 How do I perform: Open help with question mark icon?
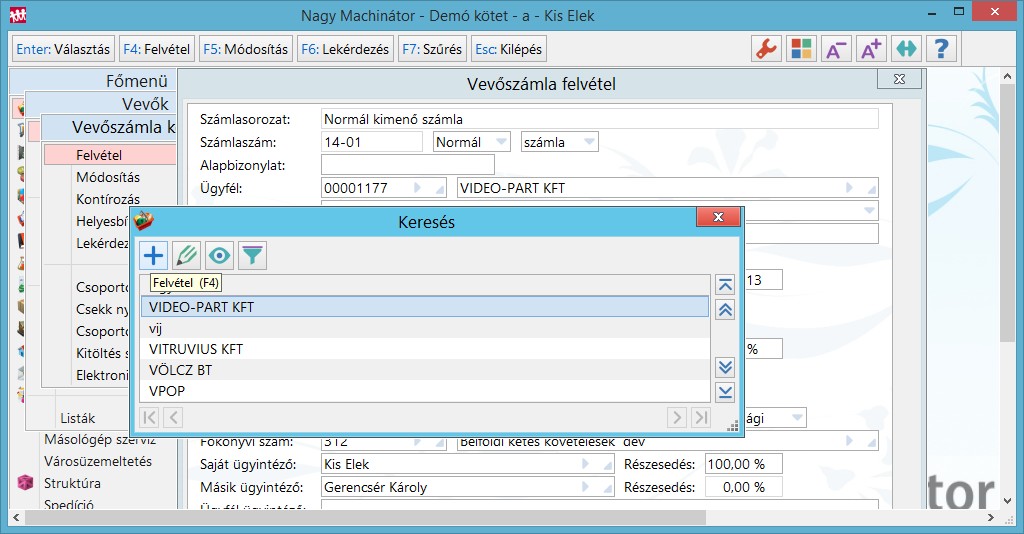(940, 49)
